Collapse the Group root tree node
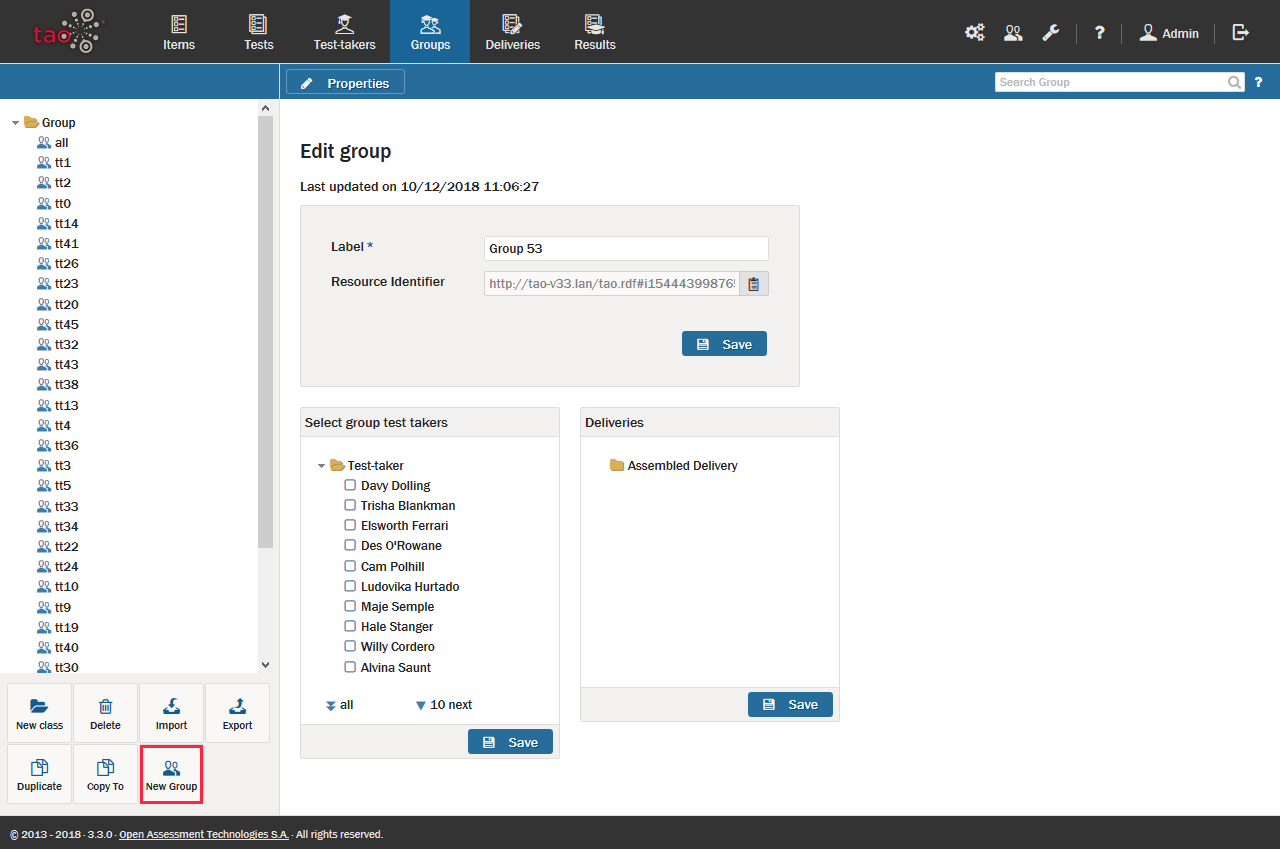The image size is (1280, 849). [x=16, y=123]
